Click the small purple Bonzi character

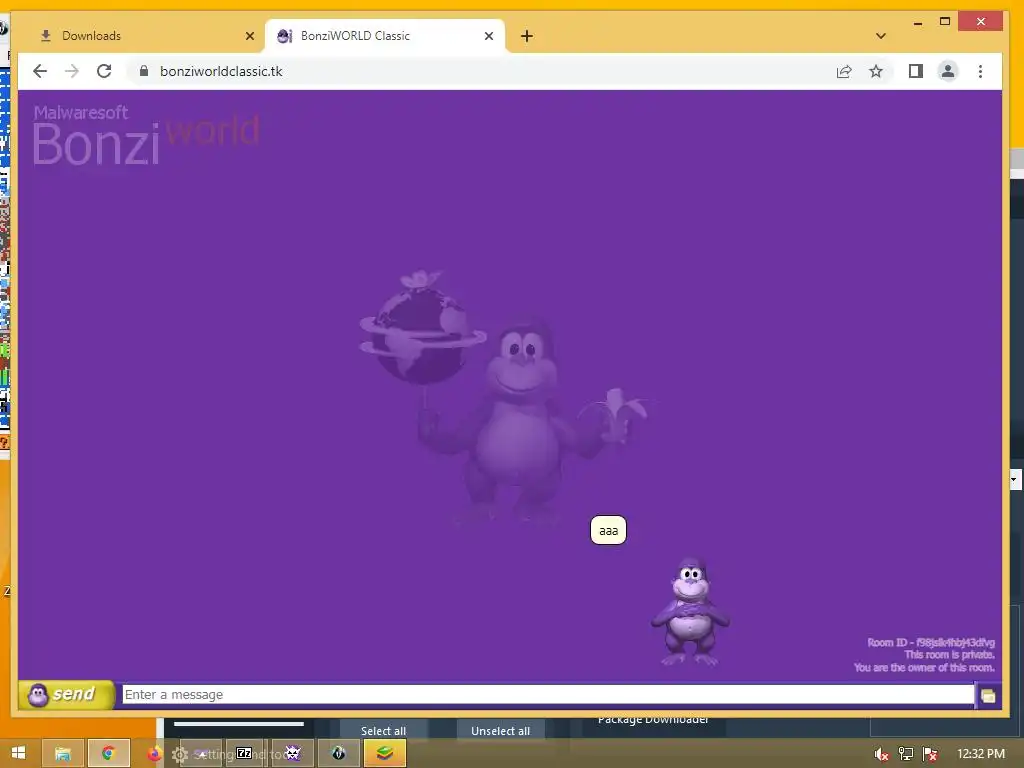[690, 611]
